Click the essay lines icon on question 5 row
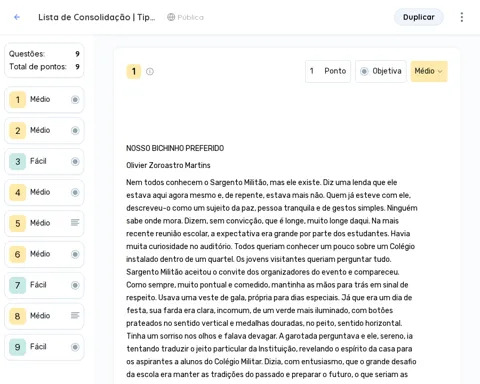480x384 pixels. [x=75, y=223]
